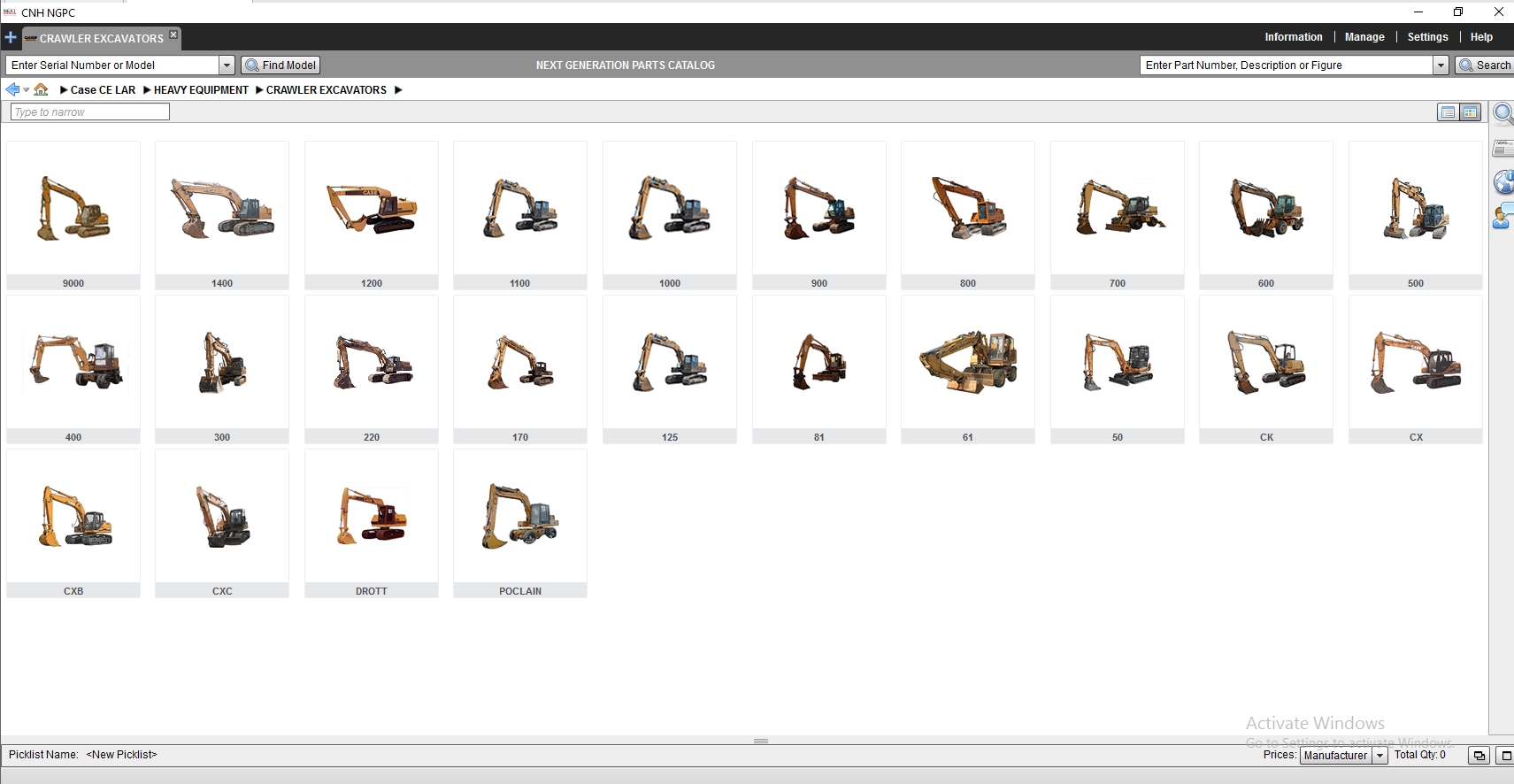Open the 81 excavator model
Screen dimensions: 1514x784
[x=819, y=369]
